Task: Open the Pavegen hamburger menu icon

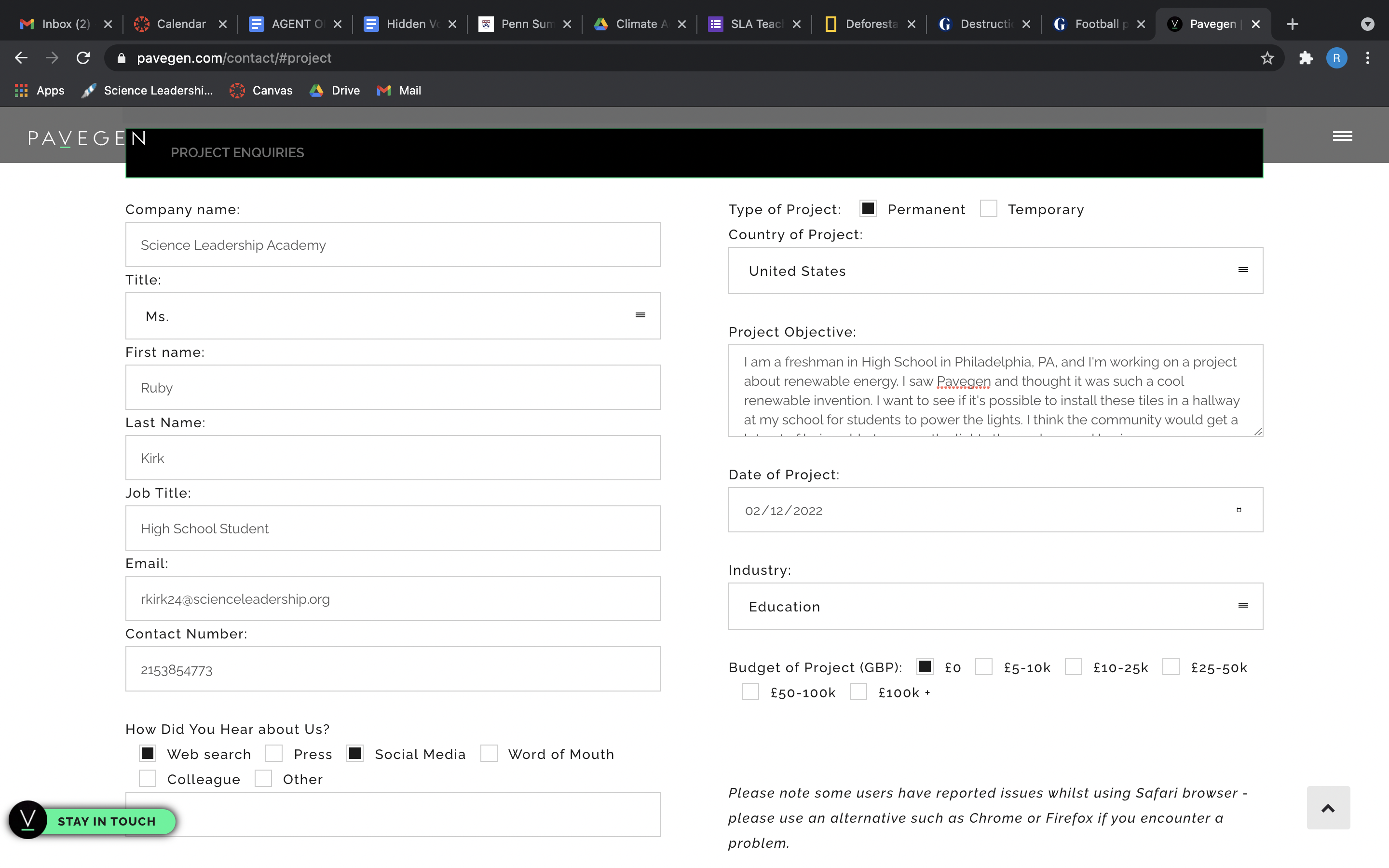Action: (x=1342, y=136)
